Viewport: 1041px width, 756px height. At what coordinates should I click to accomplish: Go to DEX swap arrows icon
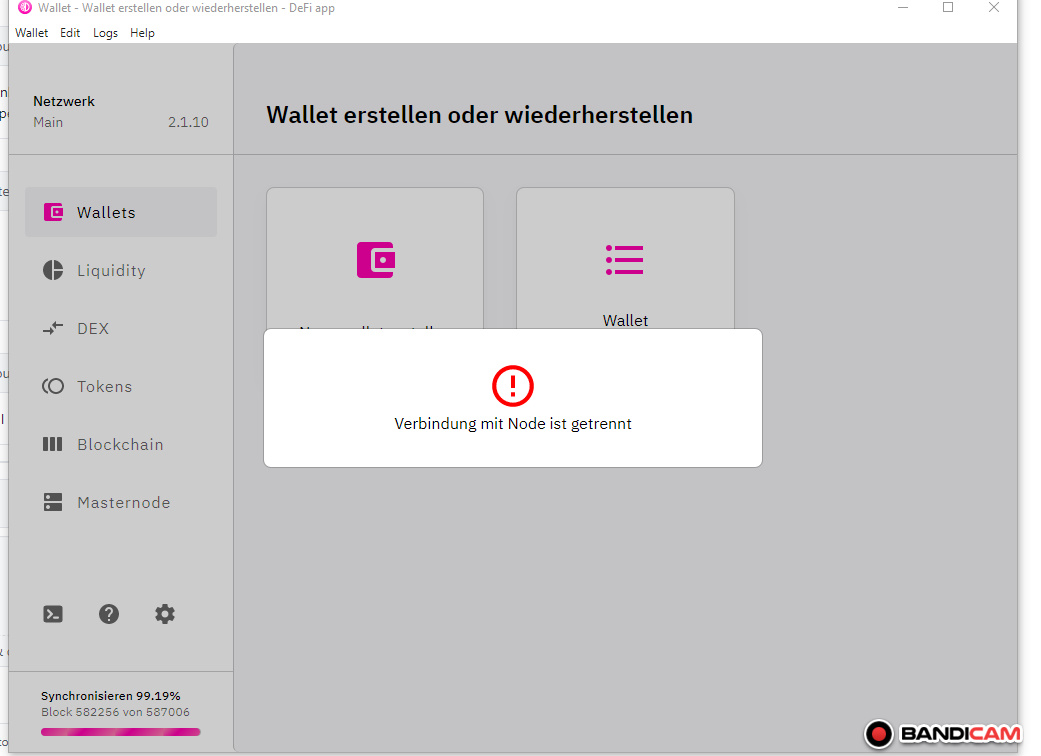point(53,328)
